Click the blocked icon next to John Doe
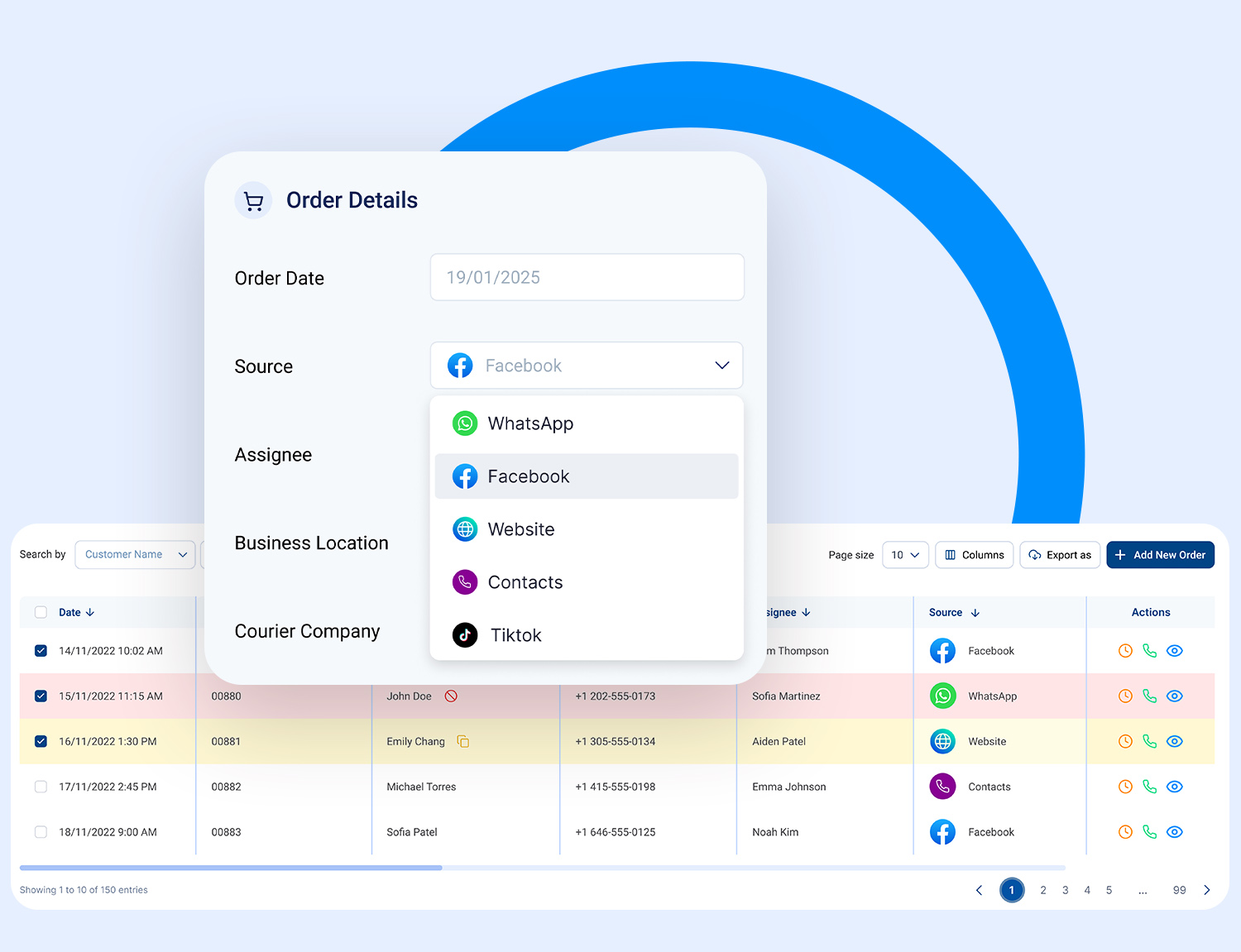This screenshot has height=952, width=1241. [x=451, y=696]
